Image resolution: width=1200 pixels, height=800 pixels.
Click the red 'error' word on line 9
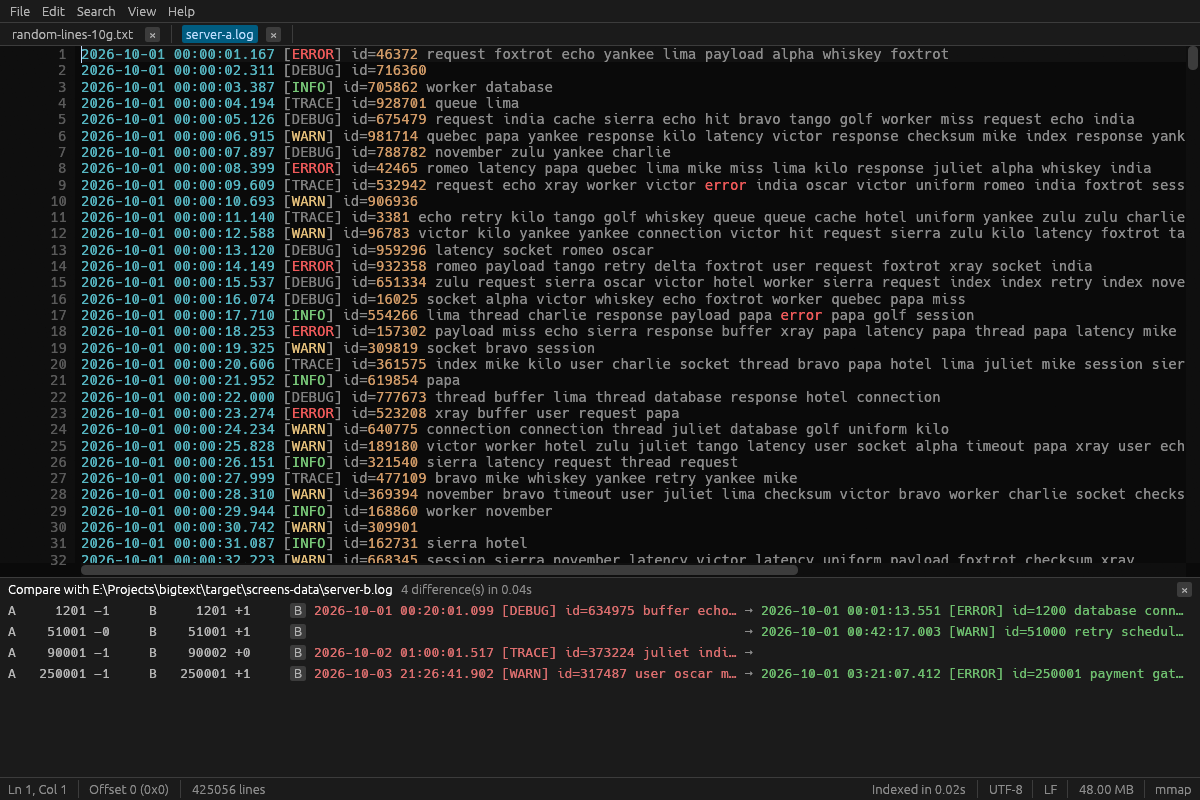pos(726,185)
